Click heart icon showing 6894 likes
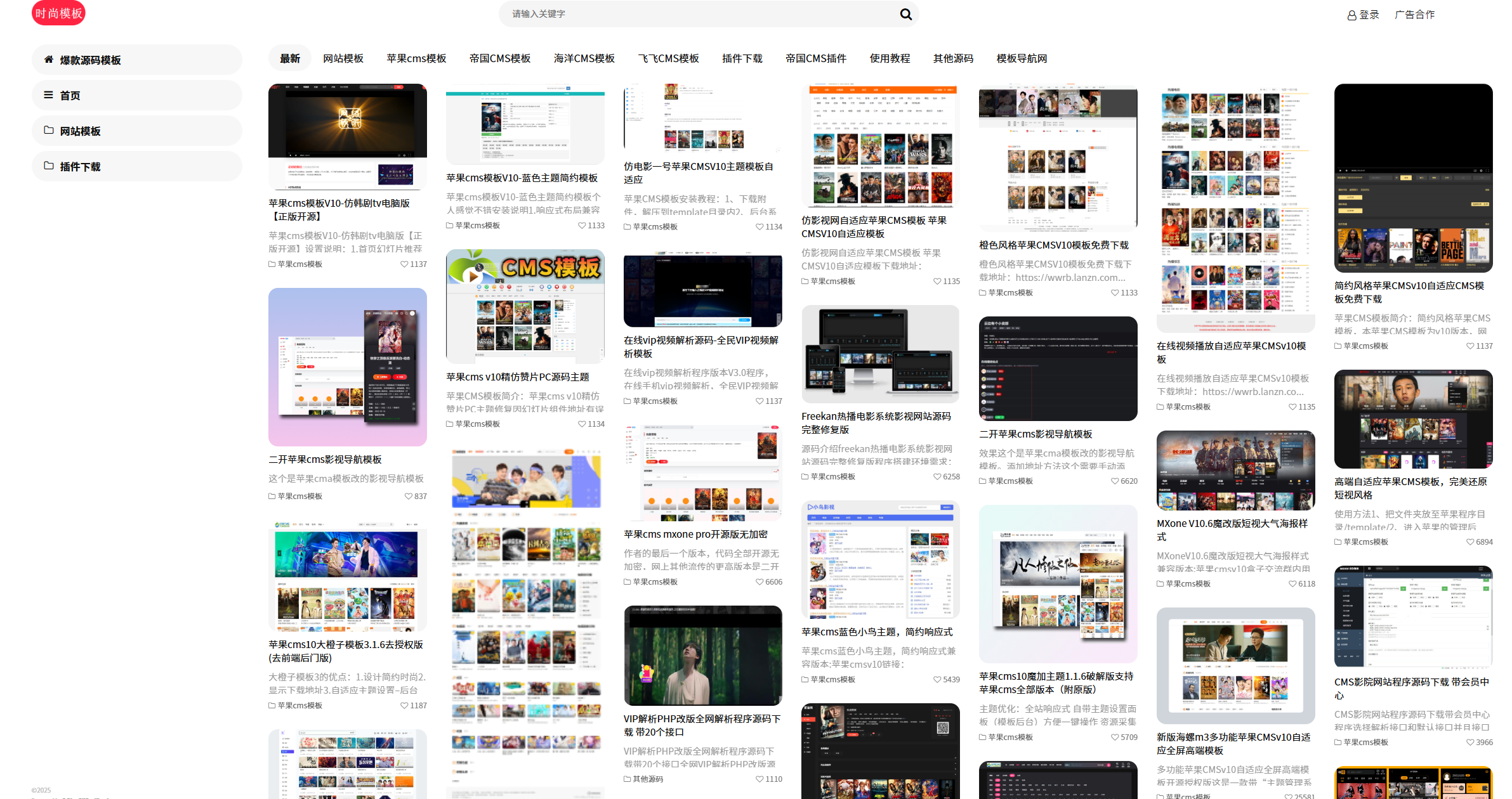The width and height of the screenshot is (1512, 799). coord(1470,542)
